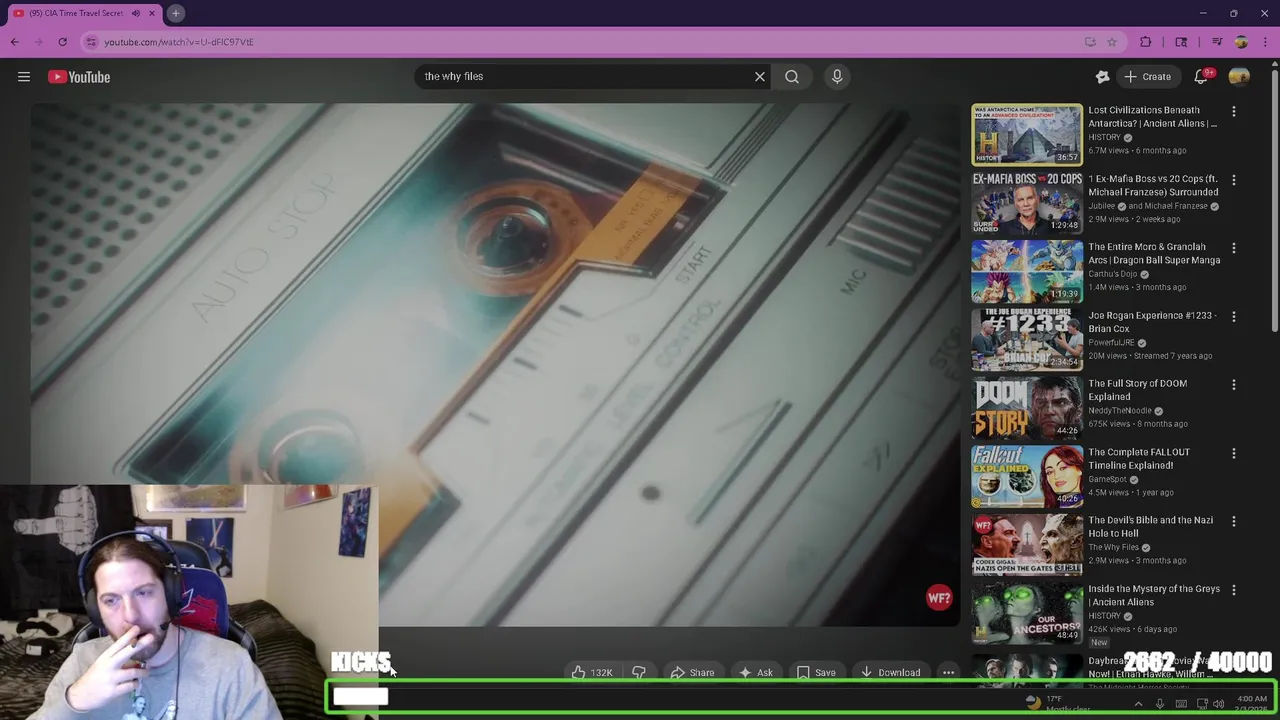The image size is (1280, 720).
Task: View site information icon in address bar
Action: tap(91, 42)
